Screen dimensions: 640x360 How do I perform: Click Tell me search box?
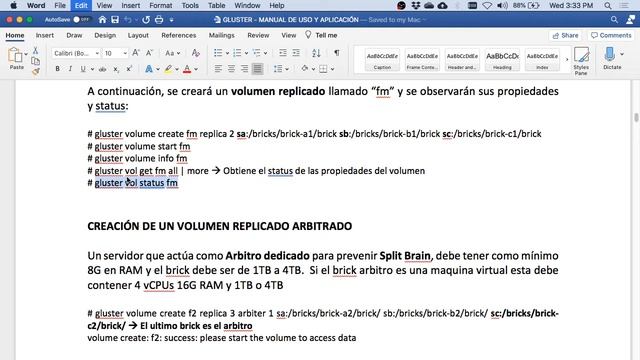[x=321, y=36]
